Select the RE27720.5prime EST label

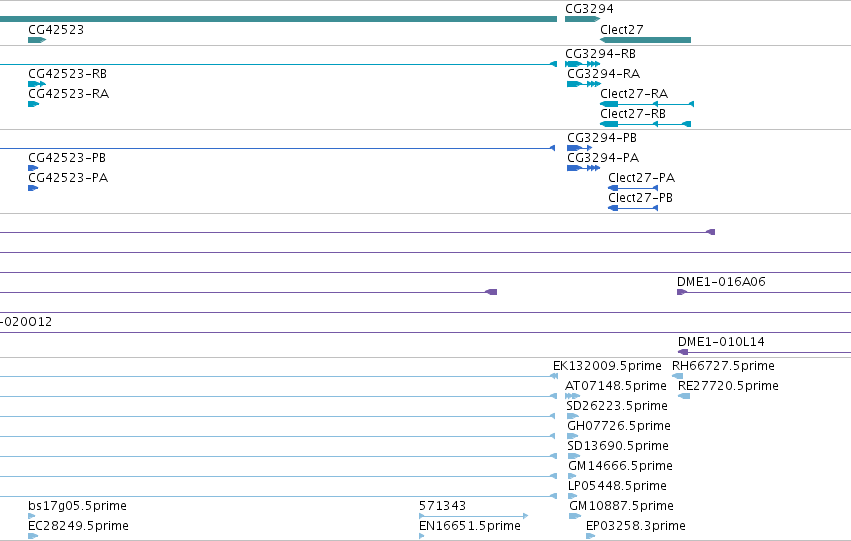tap(728, 386)
